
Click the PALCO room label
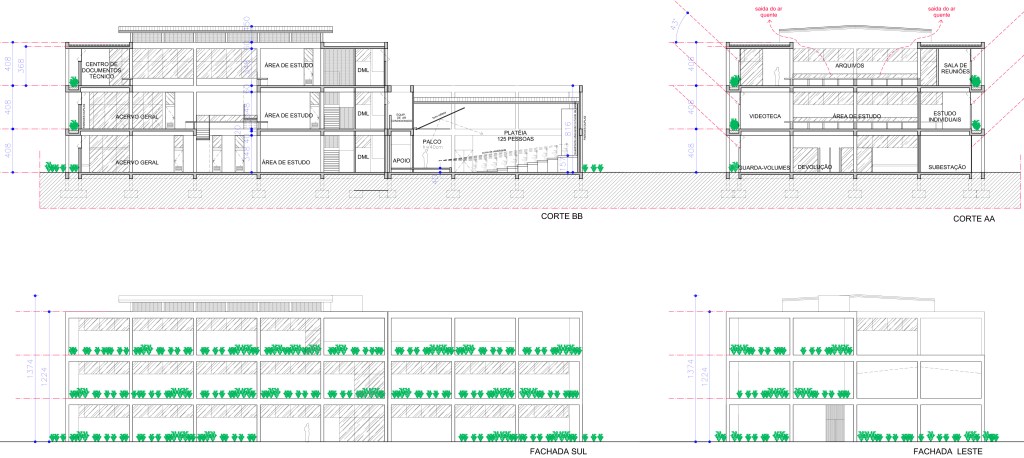coord(432,142)
